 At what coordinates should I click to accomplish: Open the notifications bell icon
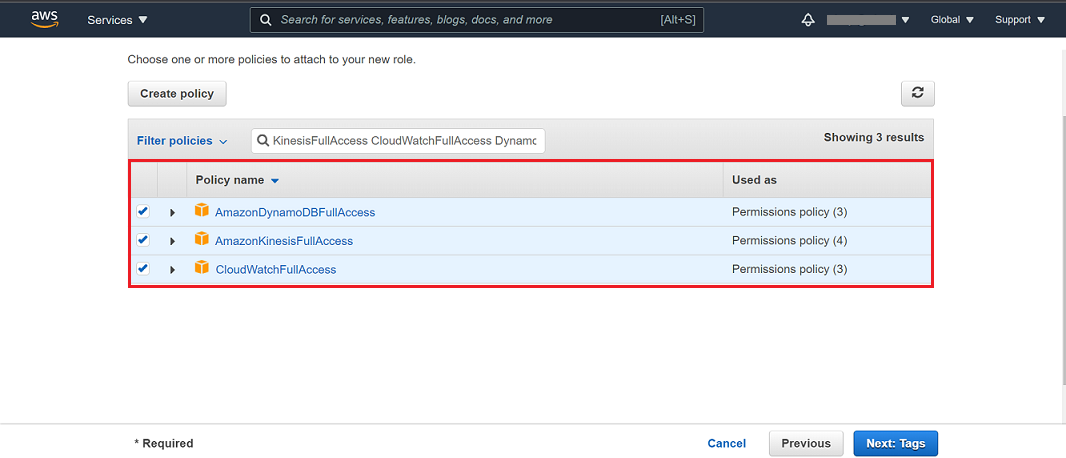tap(808, 20)
